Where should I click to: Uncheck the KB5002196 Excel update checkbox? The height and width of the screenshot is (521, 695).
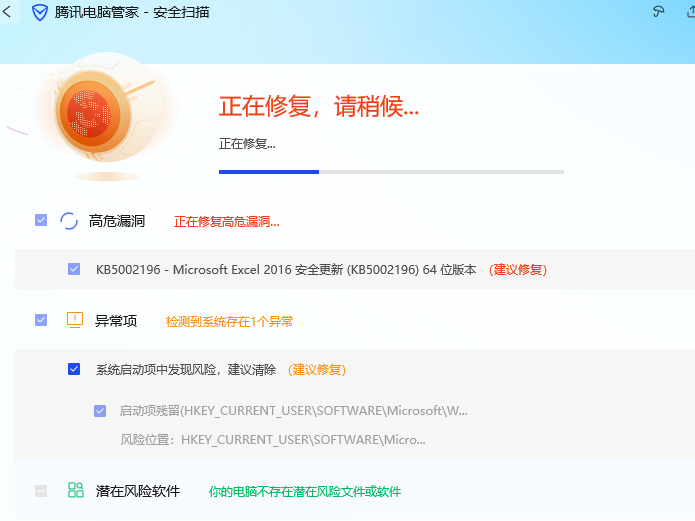click(74, 269)
